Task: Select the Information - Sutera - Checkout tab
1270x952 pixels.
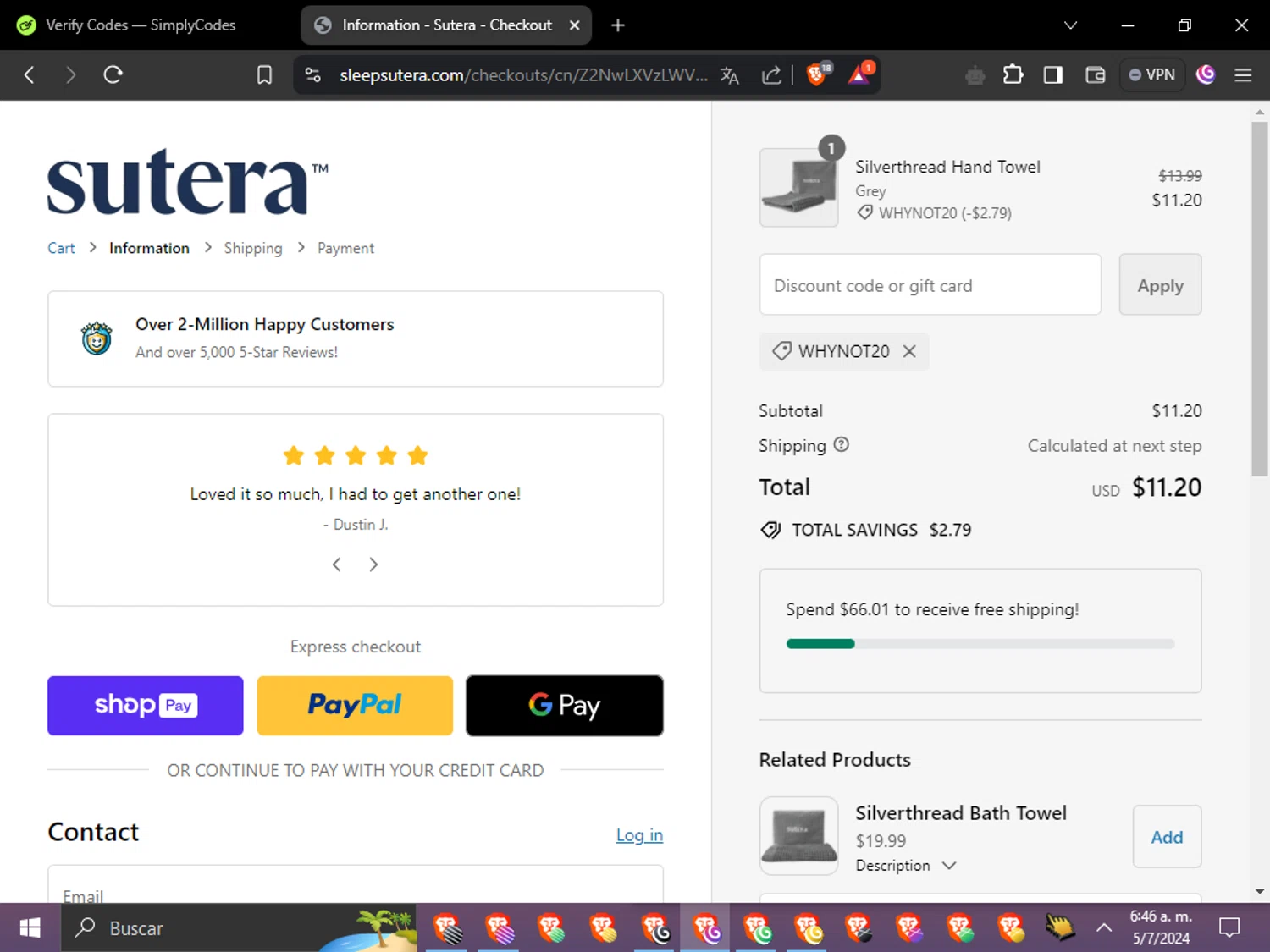Action: [x=446, y=25]
